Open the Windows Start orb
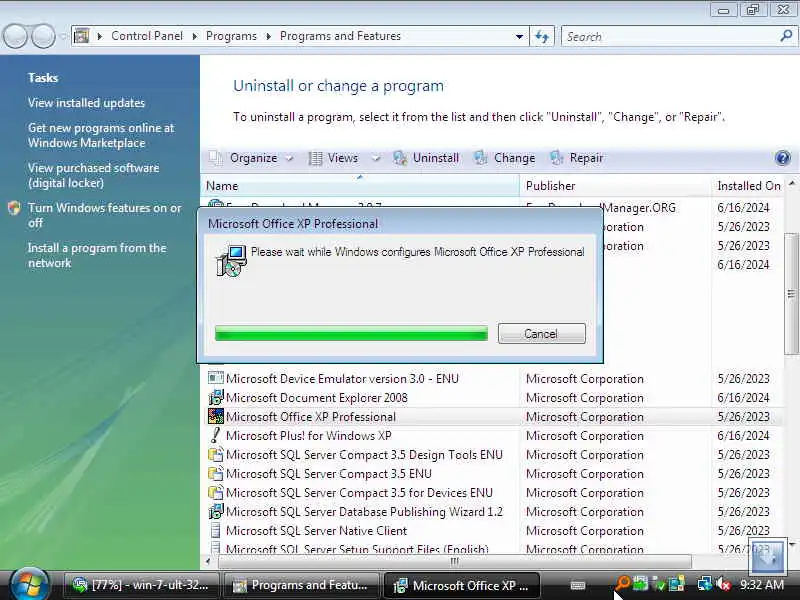The width and height of the screenshot is (800, 600). pyautogui.click(x=30, y=584)
